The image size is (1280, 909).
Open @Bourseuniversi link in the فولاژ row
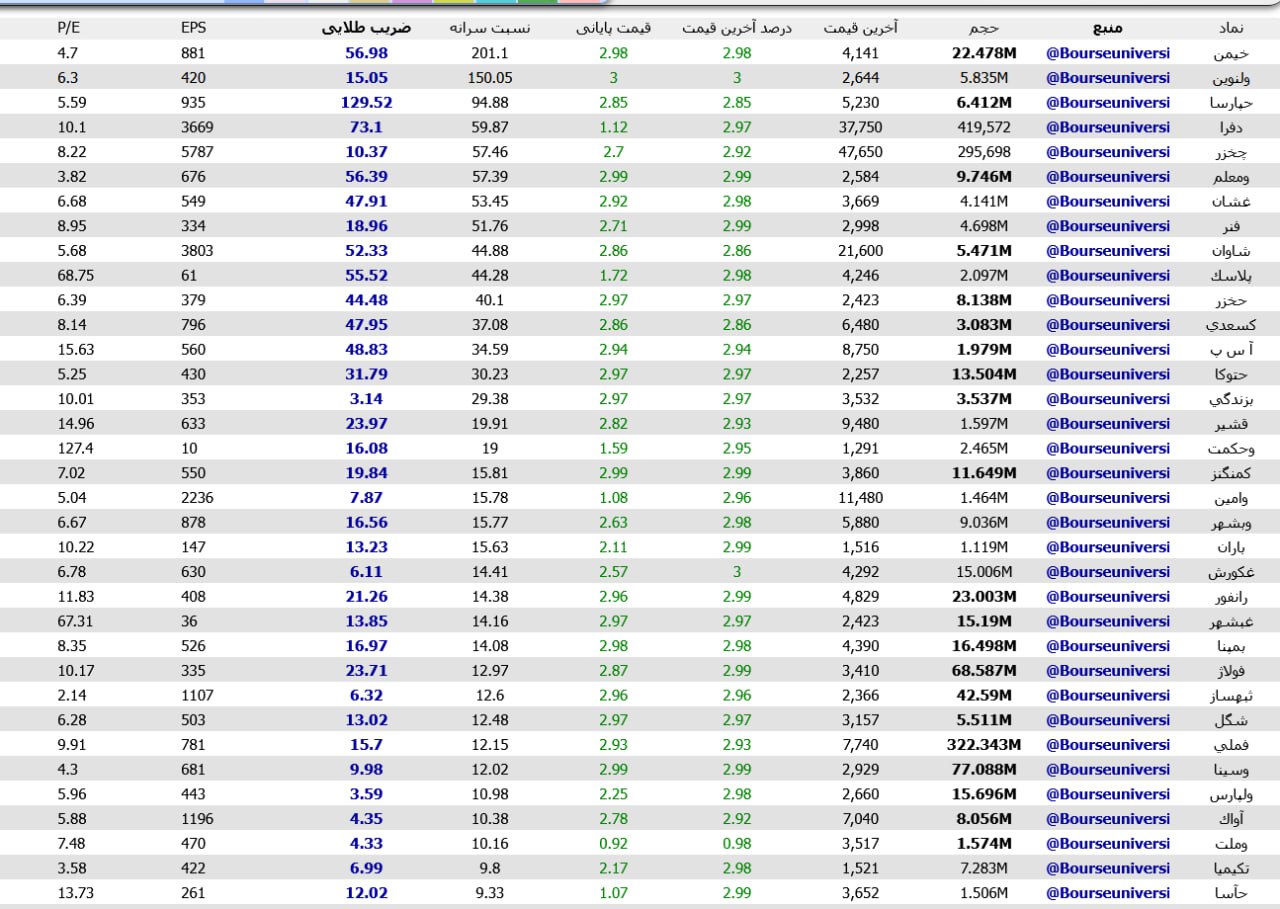1107,671
